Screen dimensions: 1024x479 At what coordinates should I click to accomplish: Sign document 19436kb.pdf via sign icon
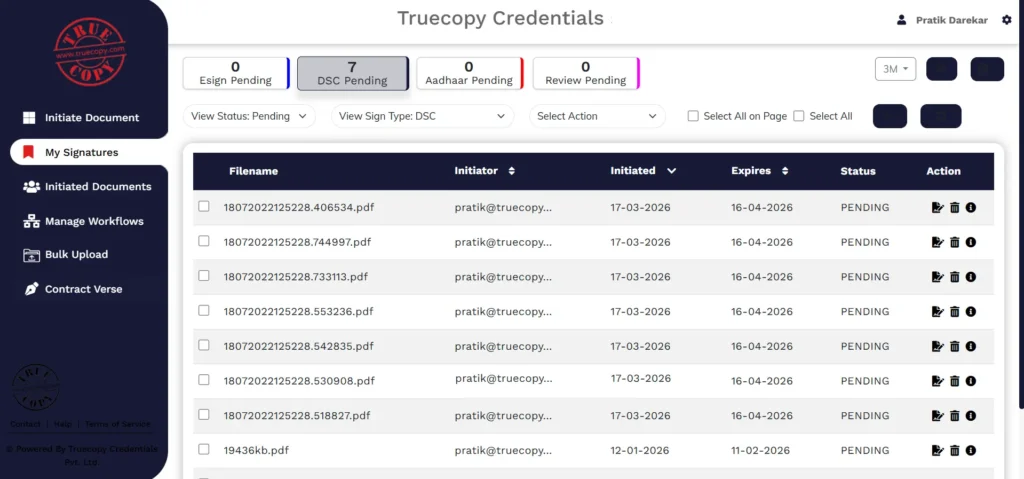pyautogui.click(x=938, y=450)
